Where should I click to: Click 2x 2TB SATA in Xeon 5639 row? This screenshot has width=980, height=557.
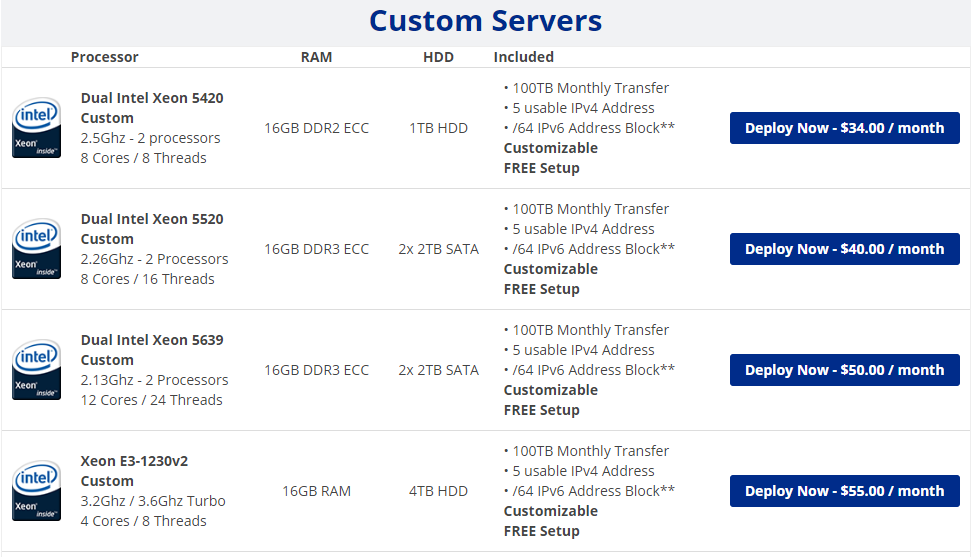pyautogui.click(x=438, y=370)
